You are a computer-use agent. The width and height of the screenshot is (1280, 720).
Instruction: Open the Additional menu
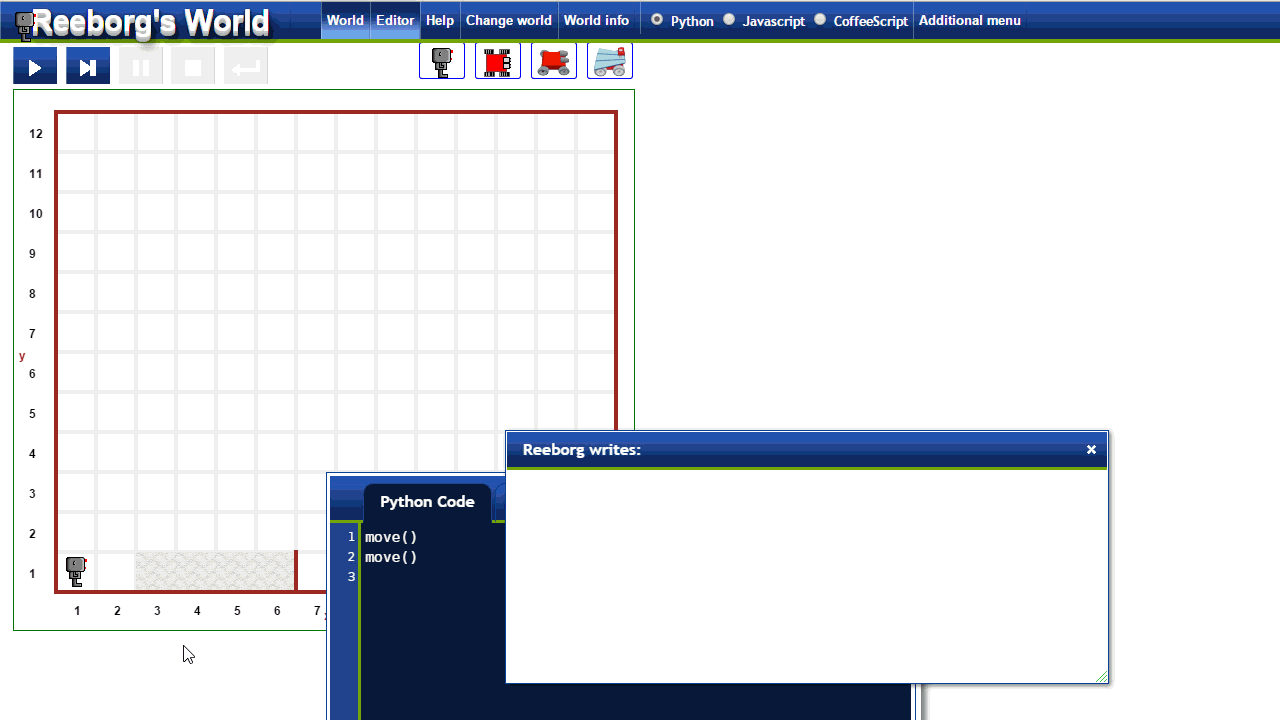pyautogui.click(x=970, y=20)
